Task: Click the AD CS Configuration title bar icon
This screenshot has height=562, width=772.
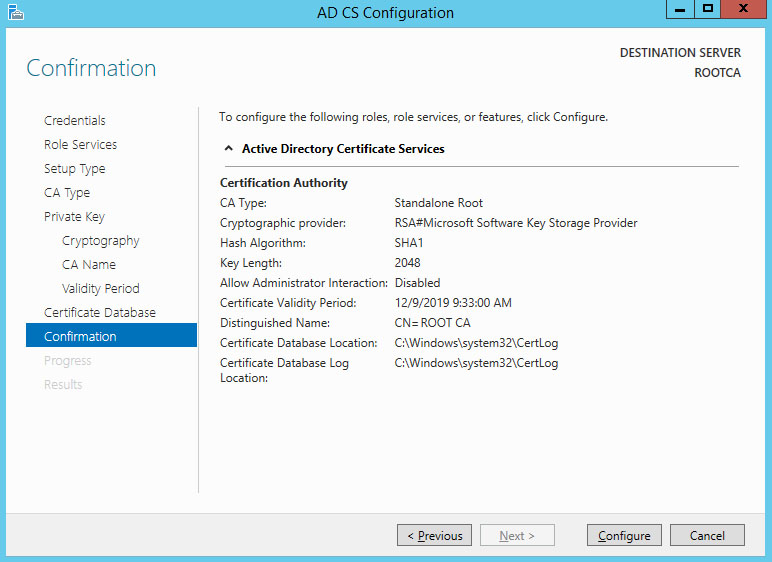Action: [x=16, y=12]
